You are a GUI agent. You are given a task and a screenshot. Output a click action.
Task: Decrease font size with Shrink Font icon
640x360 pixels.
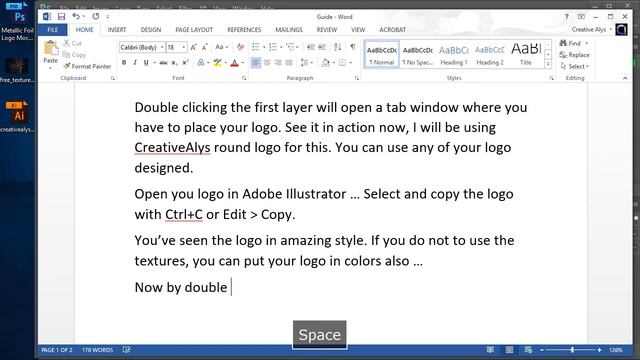[x=204, y=47]
